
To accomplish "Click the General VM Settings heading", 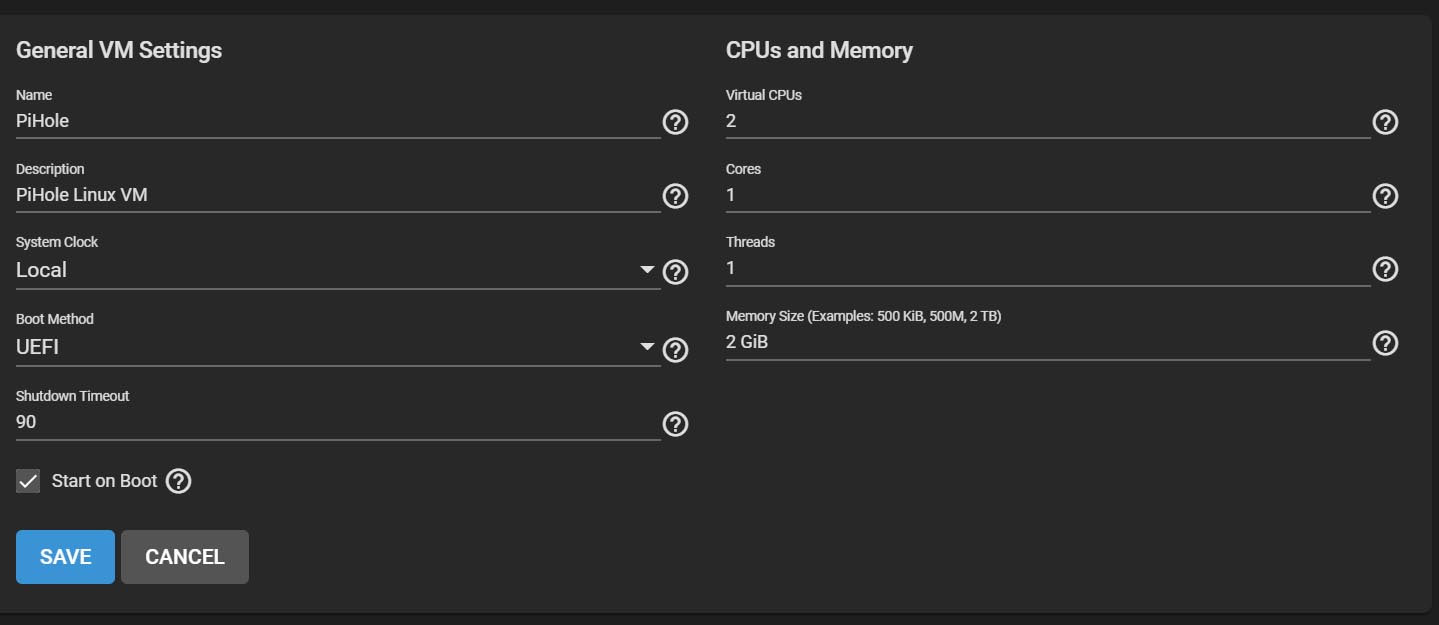I will [119, 50].
